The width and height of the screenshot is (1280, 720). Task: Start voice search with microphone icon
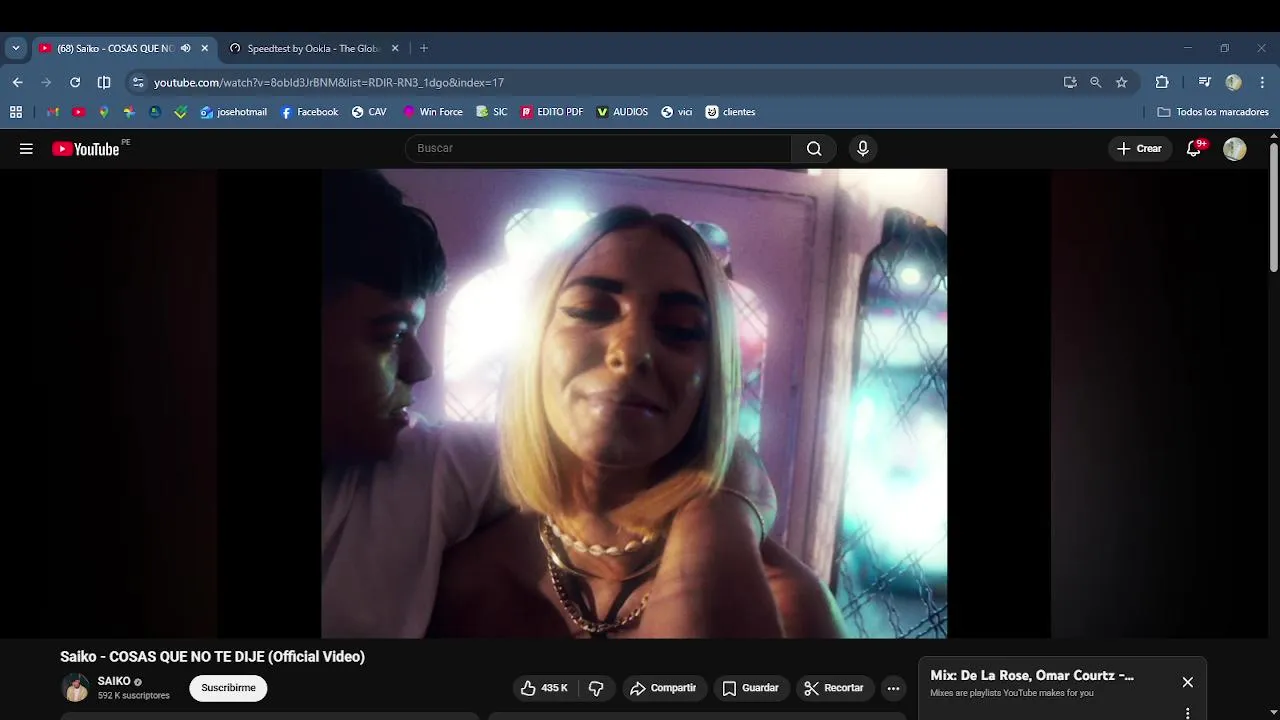[863, 148]
